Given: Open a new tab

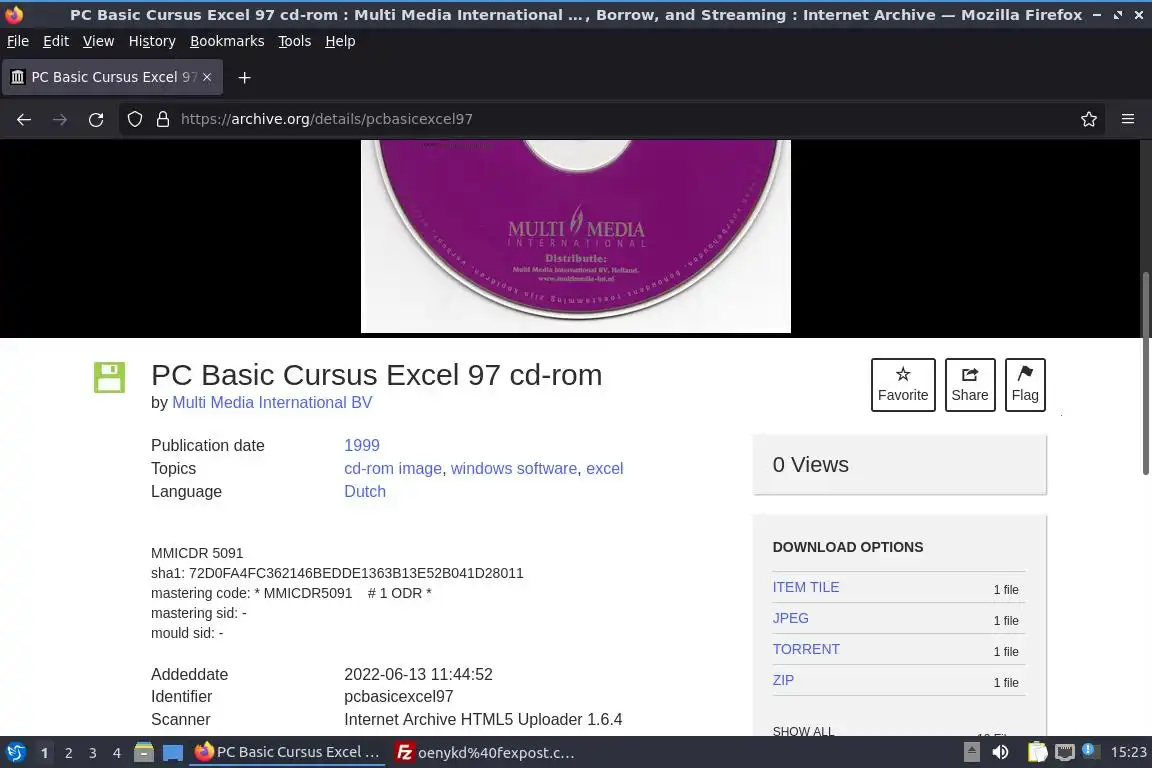Looking at the screenshot, I should [245, 77].
